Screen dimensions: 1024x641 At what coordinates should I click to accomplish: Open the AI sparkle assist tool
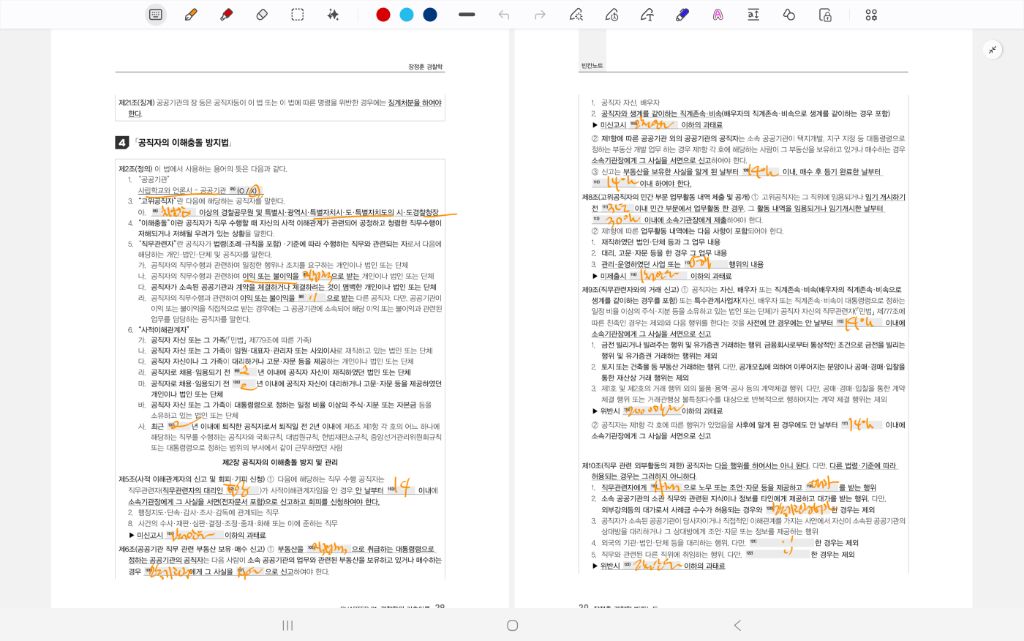333,14
